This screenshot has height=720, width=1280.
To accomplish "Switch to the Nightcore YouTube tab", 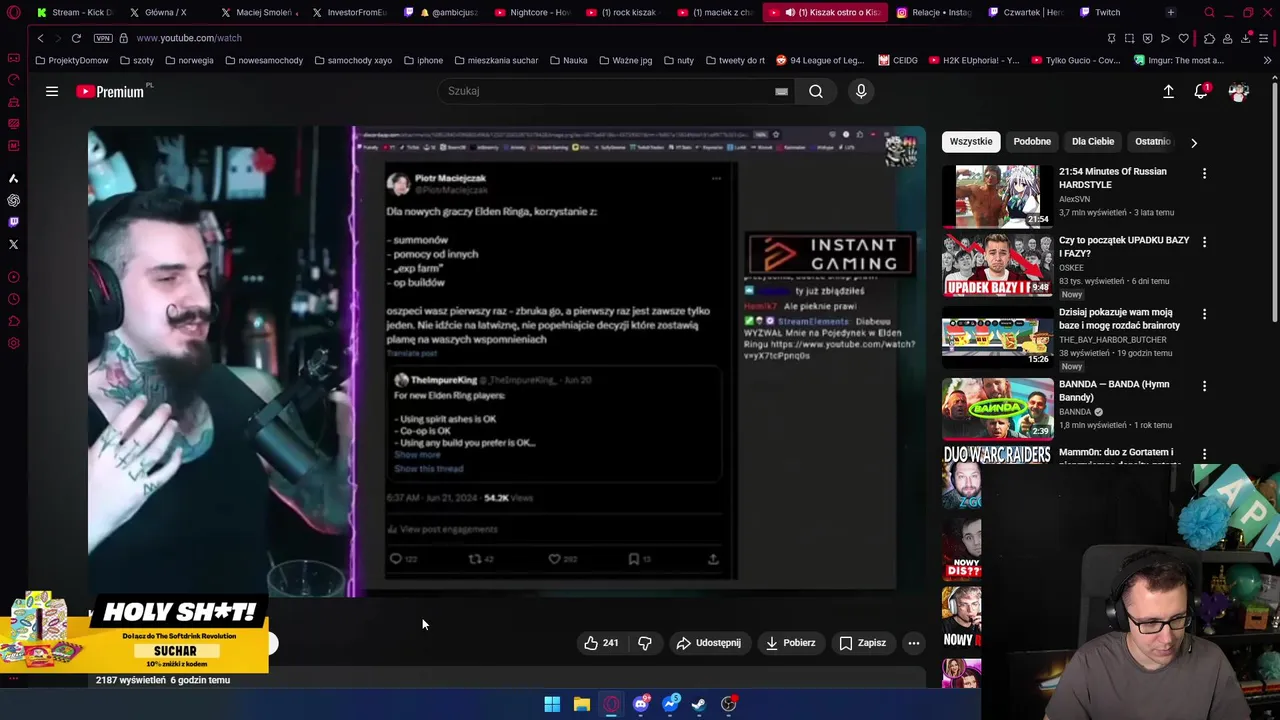I will click(531, 12).
